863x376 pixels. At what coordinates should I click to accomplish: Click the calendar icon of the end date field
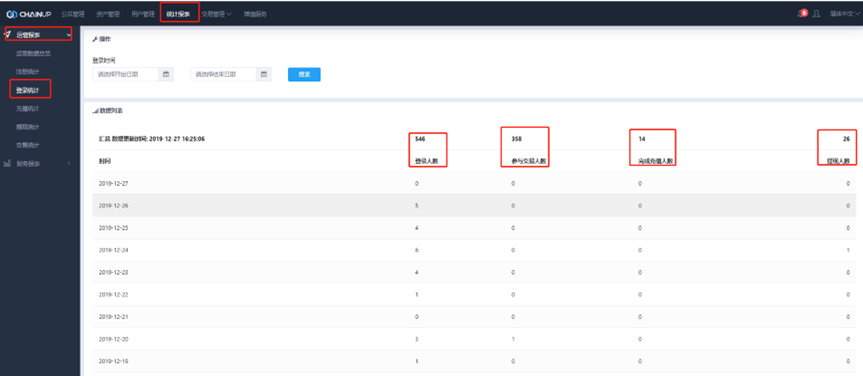(x=264, y=74)
